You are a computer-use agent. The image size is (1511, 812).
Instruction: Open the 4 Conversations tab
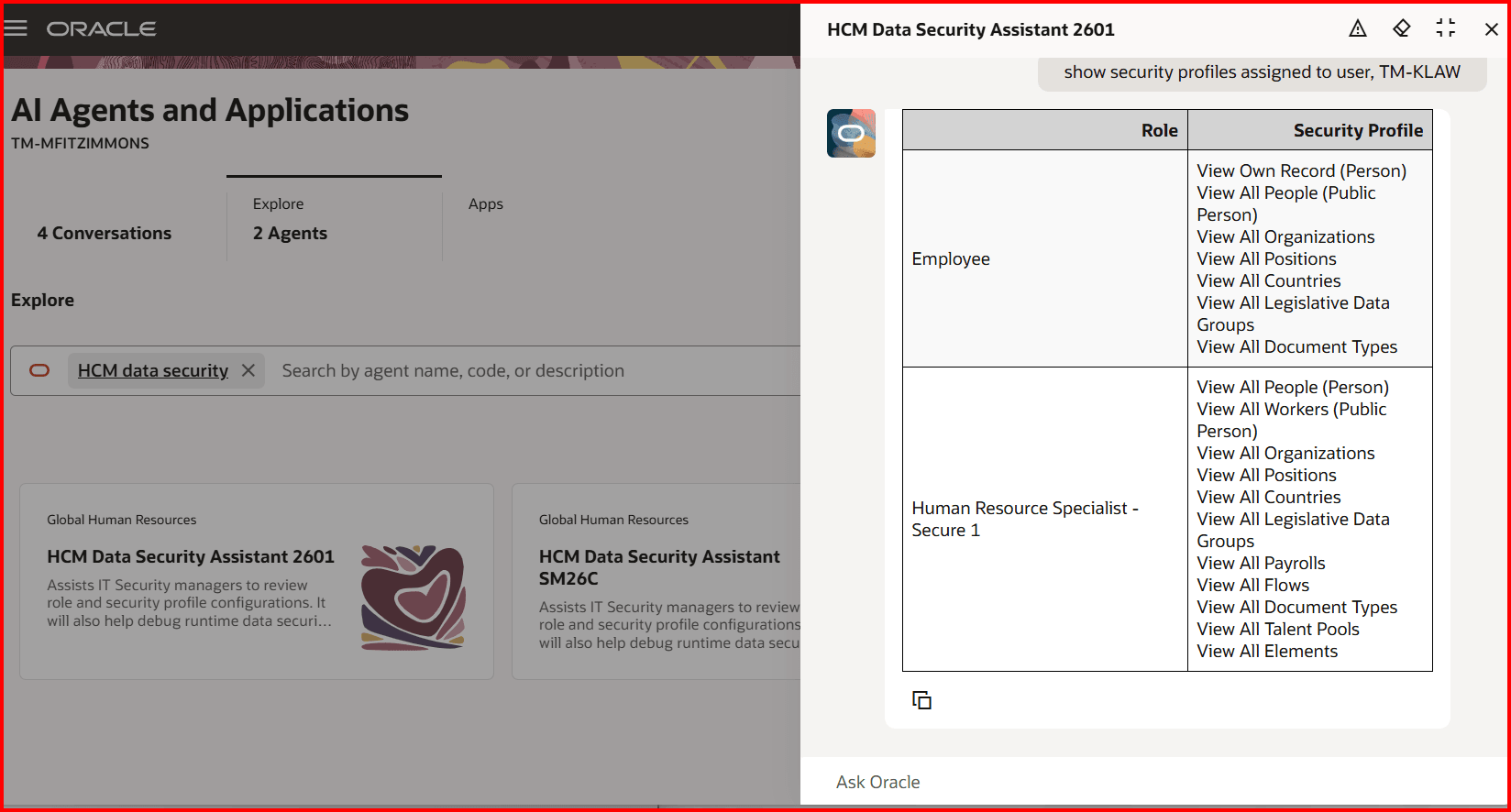click(x=105, y=233)
